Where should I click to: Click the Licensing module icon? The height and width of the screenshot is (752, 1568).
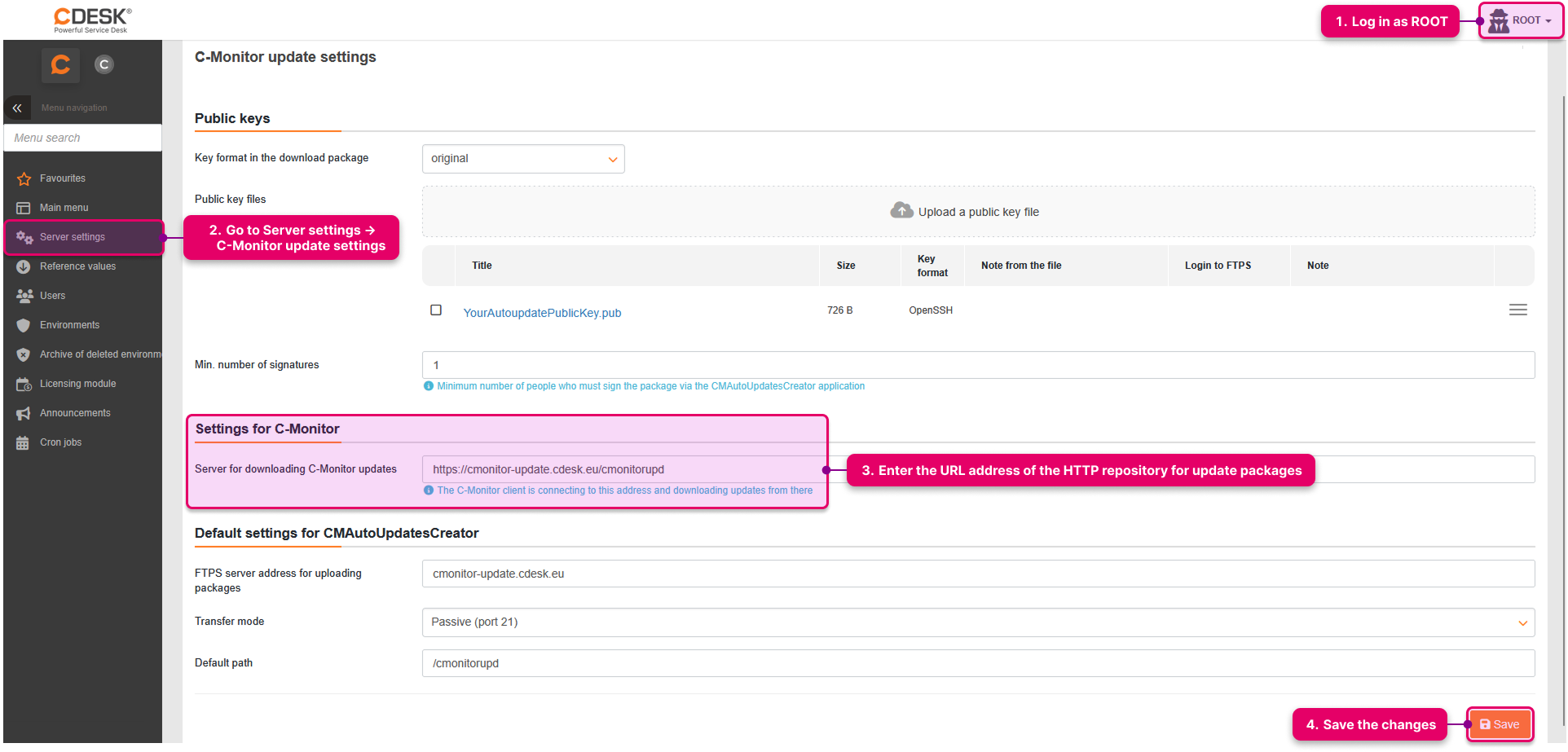(x=24, y=384)
